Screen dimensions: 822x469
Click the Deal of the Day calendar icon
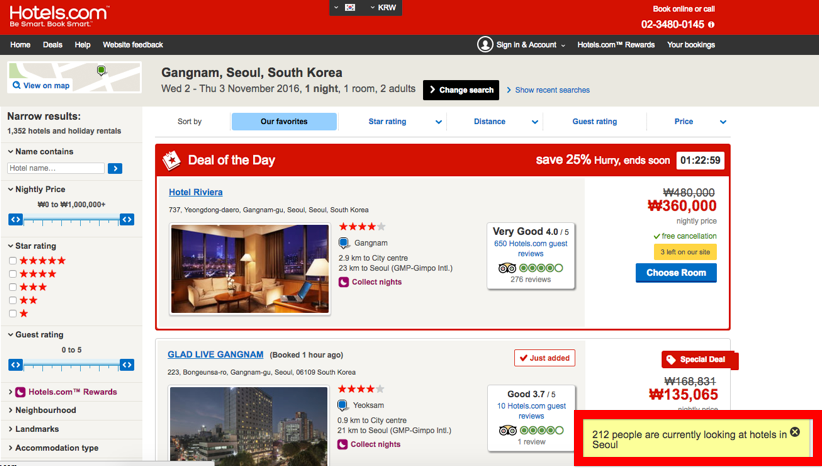tap(171, 160)
